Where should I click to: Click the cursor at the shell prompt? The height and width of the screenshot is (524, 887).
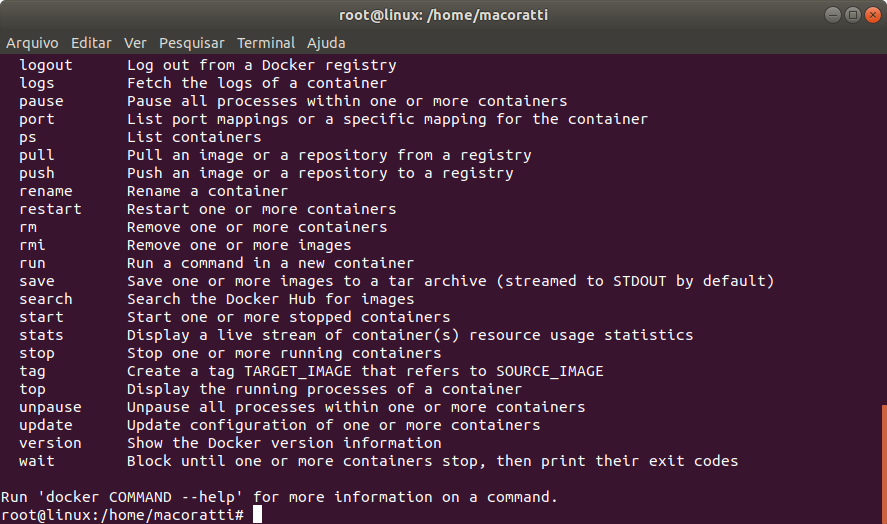click(x=257, y=514)
